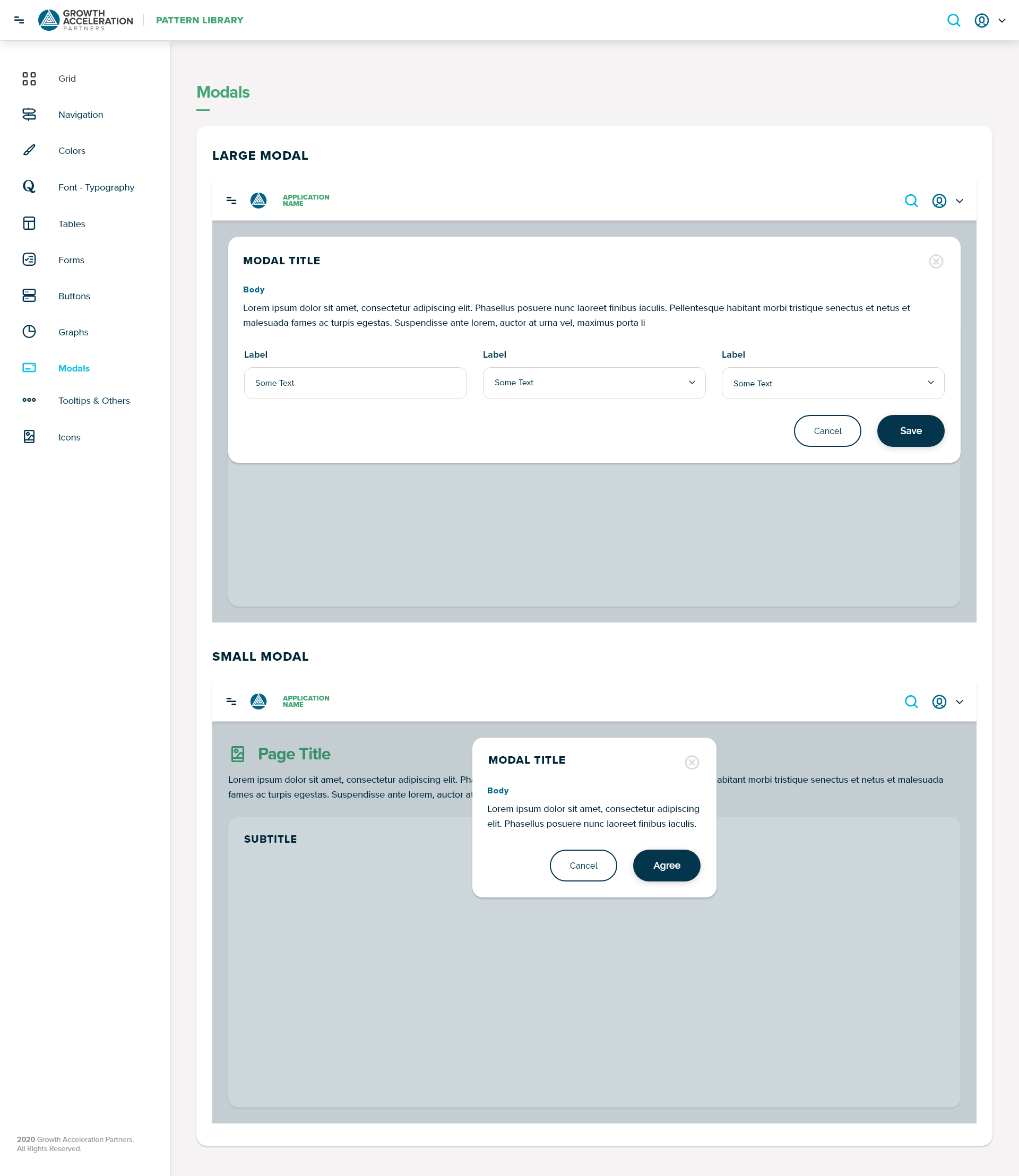Click the Tables icon in the sidebar
This screenshot has width=1019, height=1176.
pyautogui.click(x=29, y=223)
